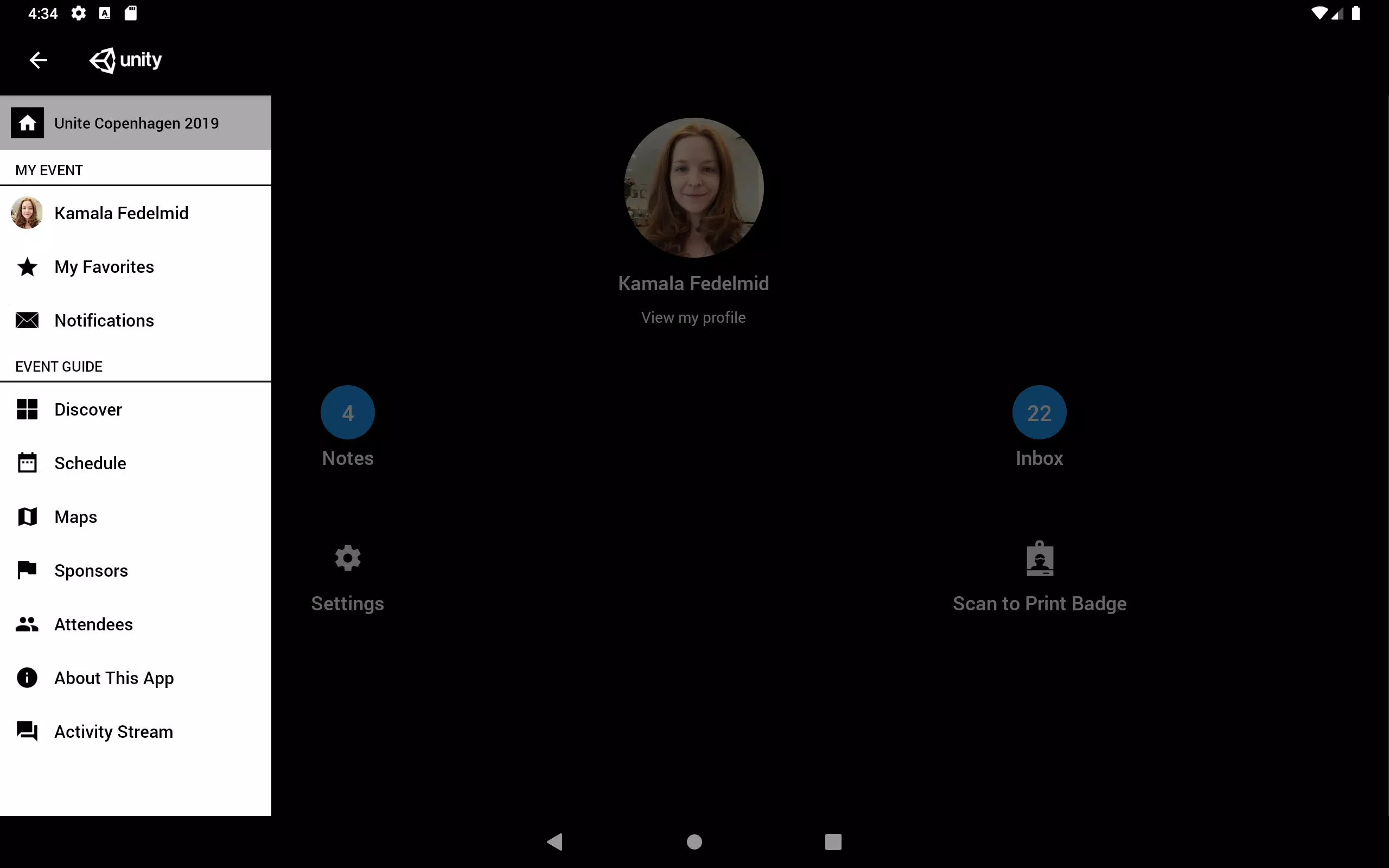1389x868 pixels.
Task: Open Maps from the drawer menu
Action: pyautogui.click(x=136, y=516)
